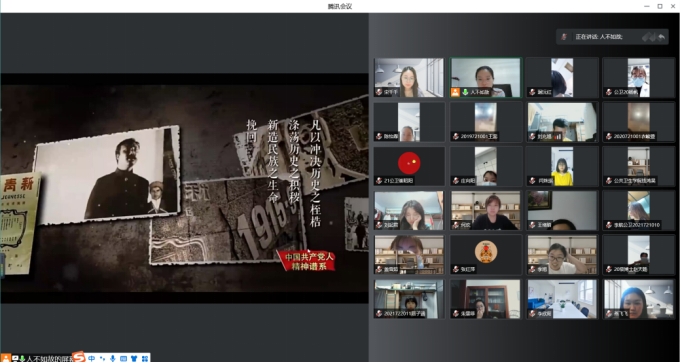
Task: Select the active speaker's green-bordered video tile
Action: click(486, 78)
